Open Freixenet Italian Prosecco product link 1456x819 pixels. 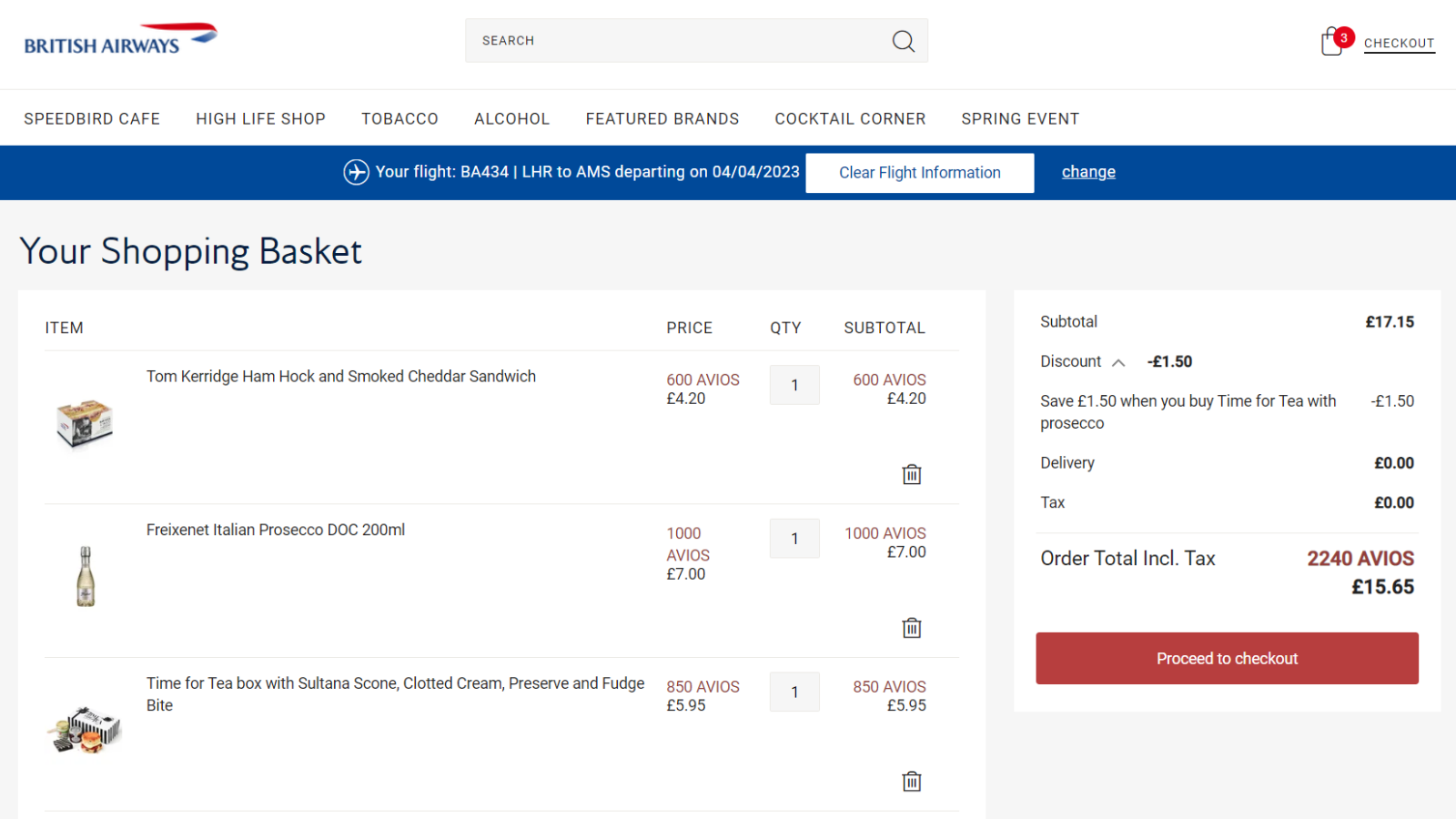point(276,530)
